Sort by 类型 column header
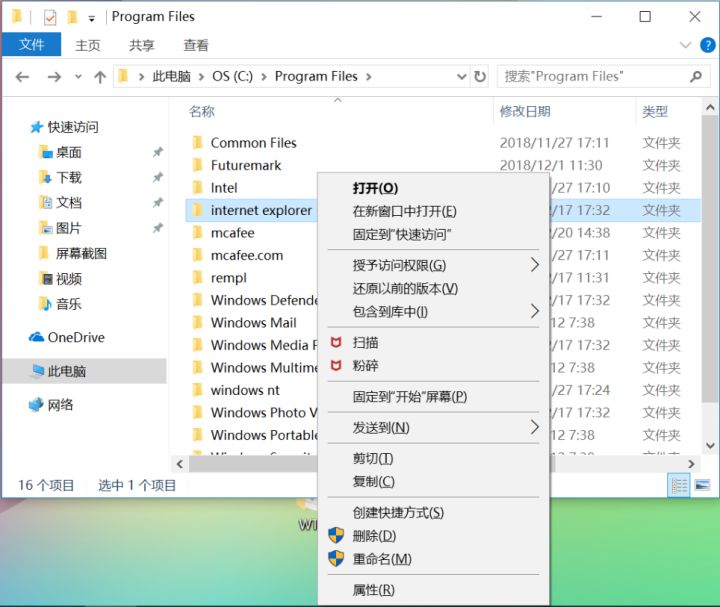The height and width of the screenshot is (607, 720). point(655,111)
